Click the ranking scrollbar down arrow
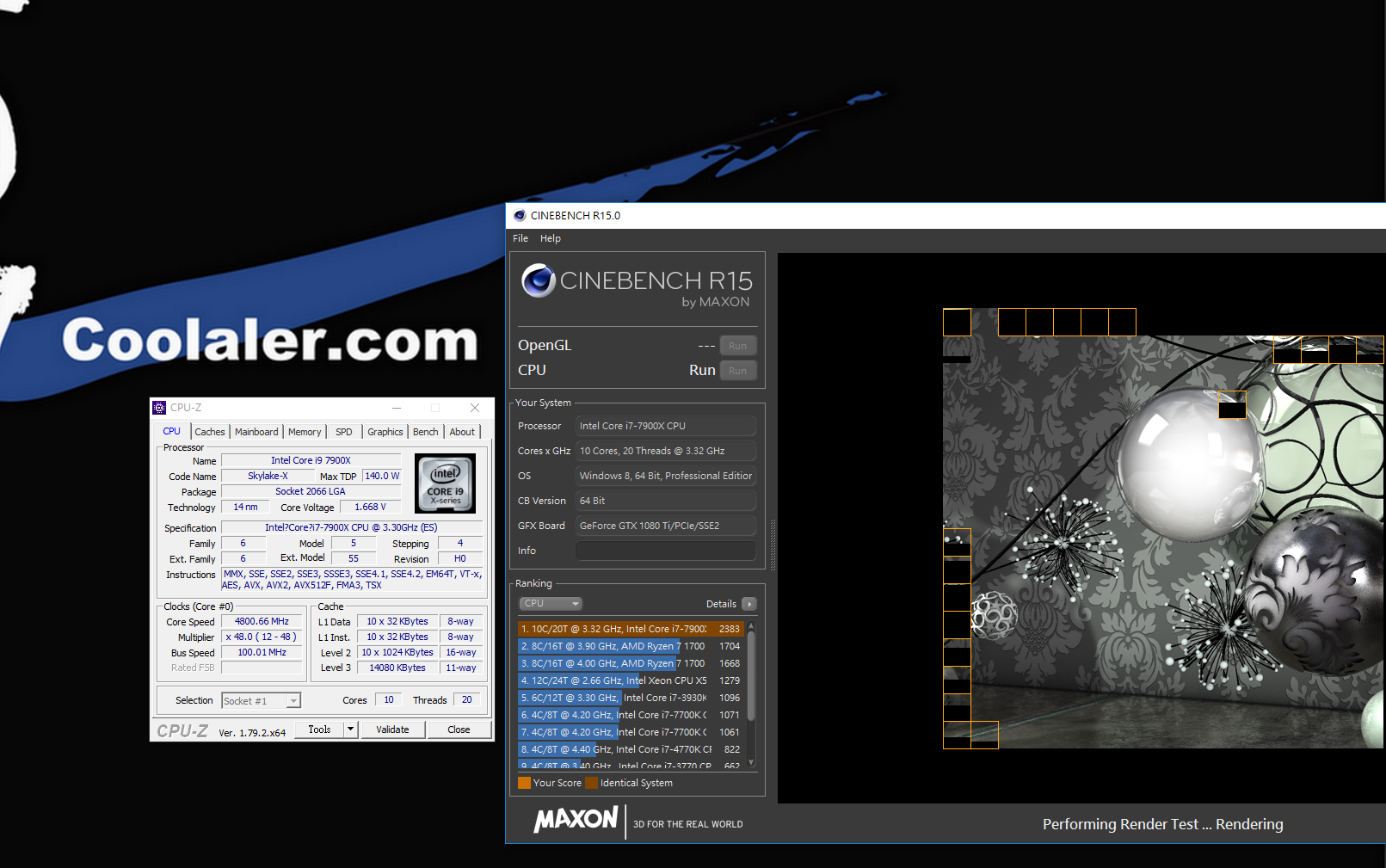Screen dimensions: 1386x868 (x=751, y=762)
